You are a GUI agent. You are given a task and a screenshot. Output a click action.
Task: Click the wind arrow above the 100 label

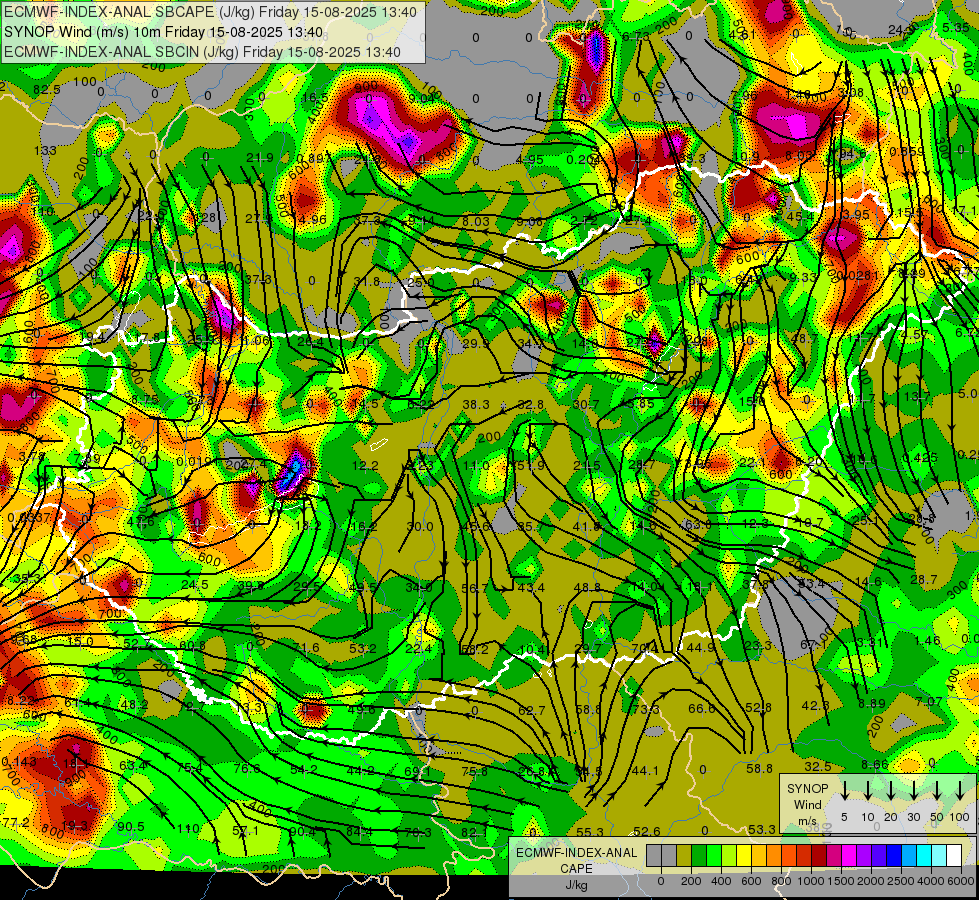point(960,791)
